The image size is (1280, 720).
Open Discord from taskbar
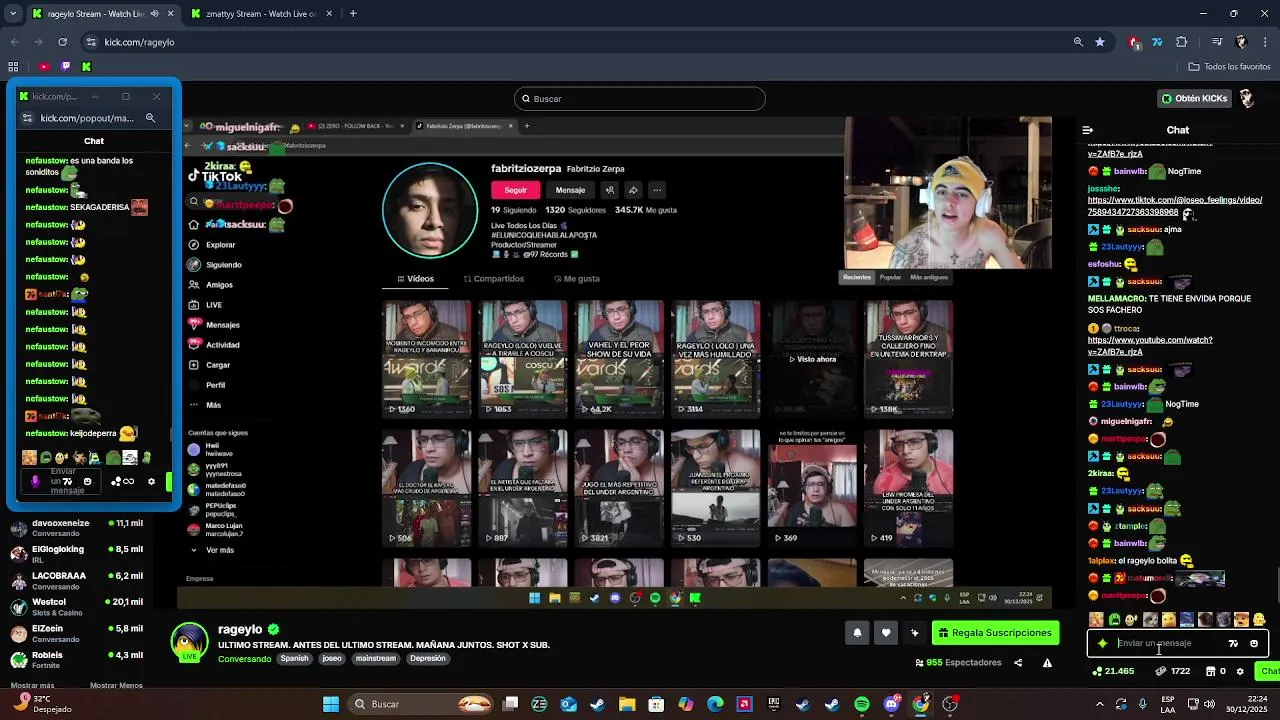[891, 704]
